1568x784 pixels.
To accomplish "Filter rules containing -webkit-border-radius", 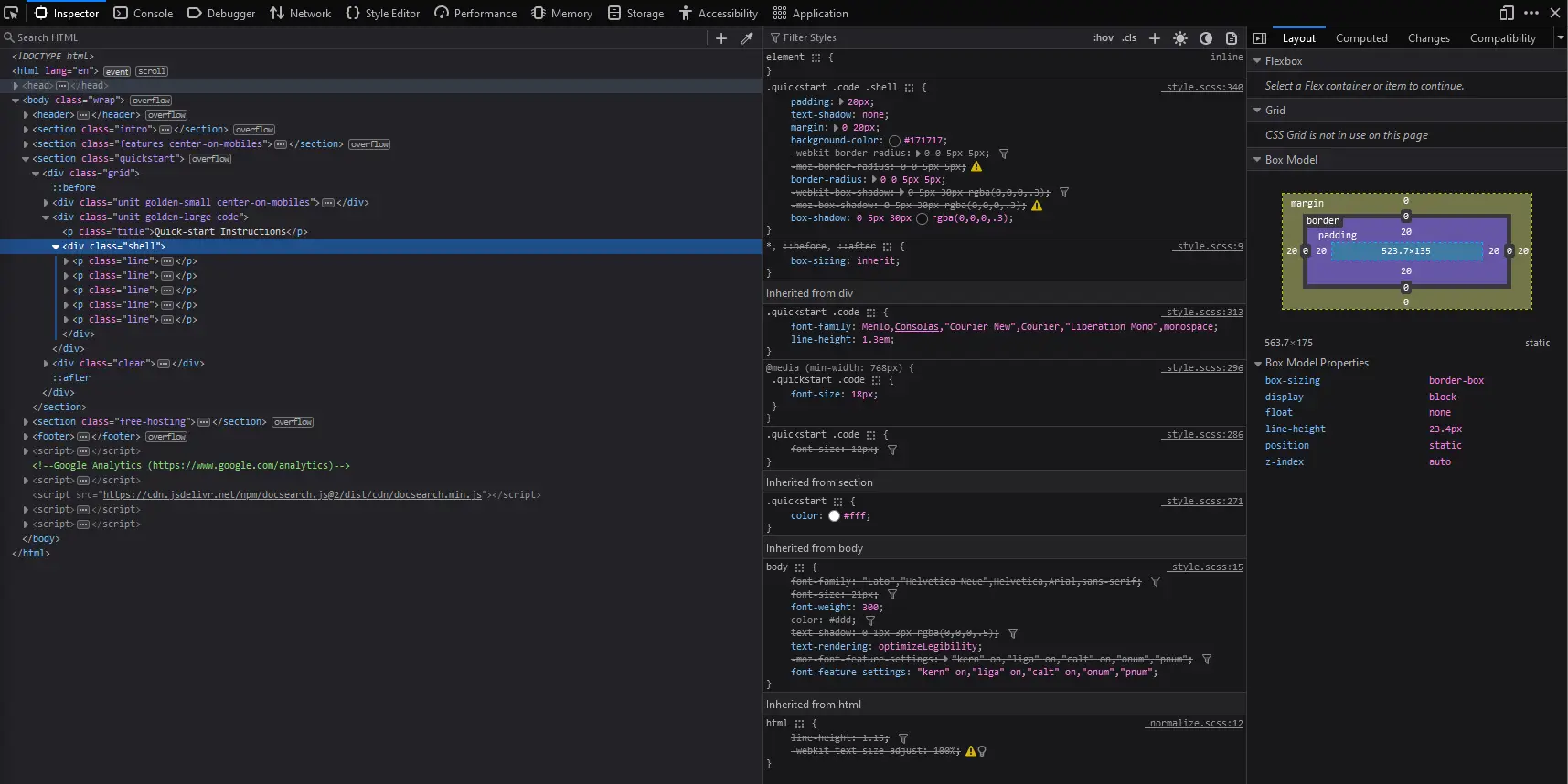I will coord(1003,154).
